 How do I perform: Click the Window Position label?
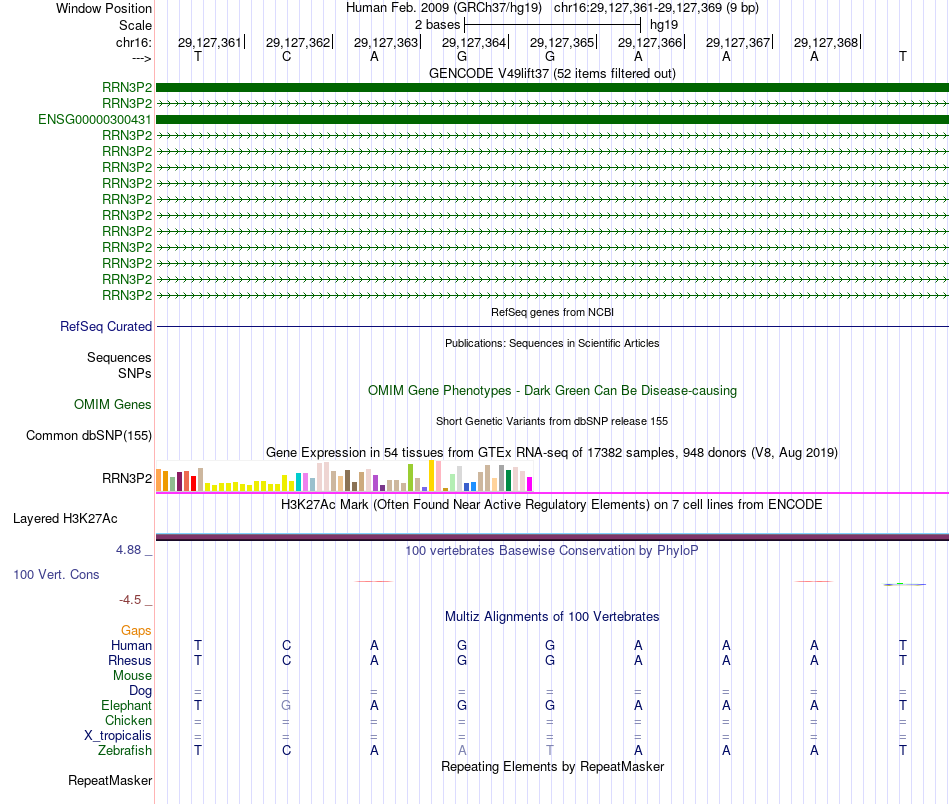pos(104,8)
